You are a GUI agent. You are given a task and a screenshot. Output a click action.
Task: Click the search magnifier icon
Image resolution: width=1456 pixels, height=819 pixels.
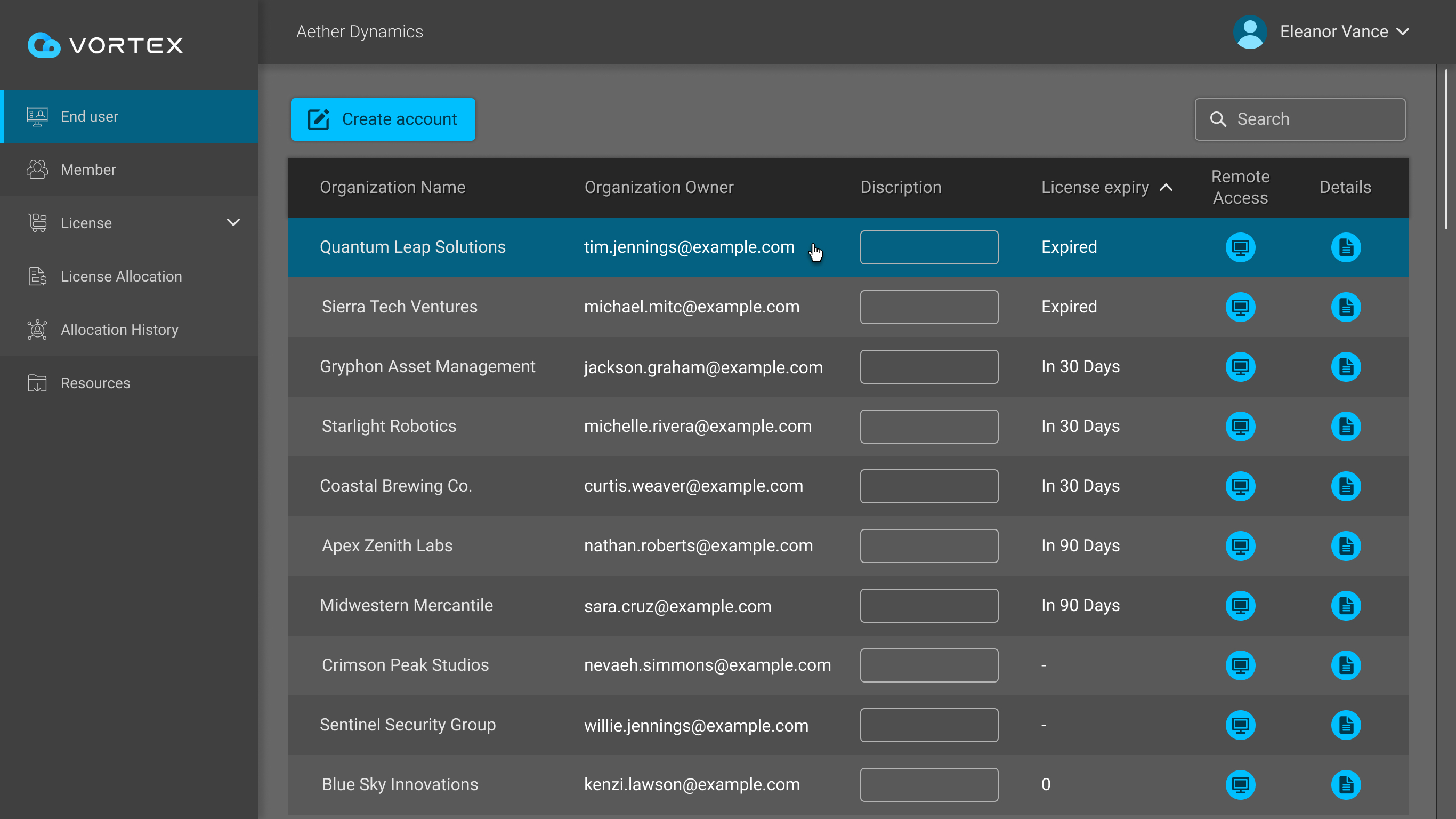point(1218,119)
